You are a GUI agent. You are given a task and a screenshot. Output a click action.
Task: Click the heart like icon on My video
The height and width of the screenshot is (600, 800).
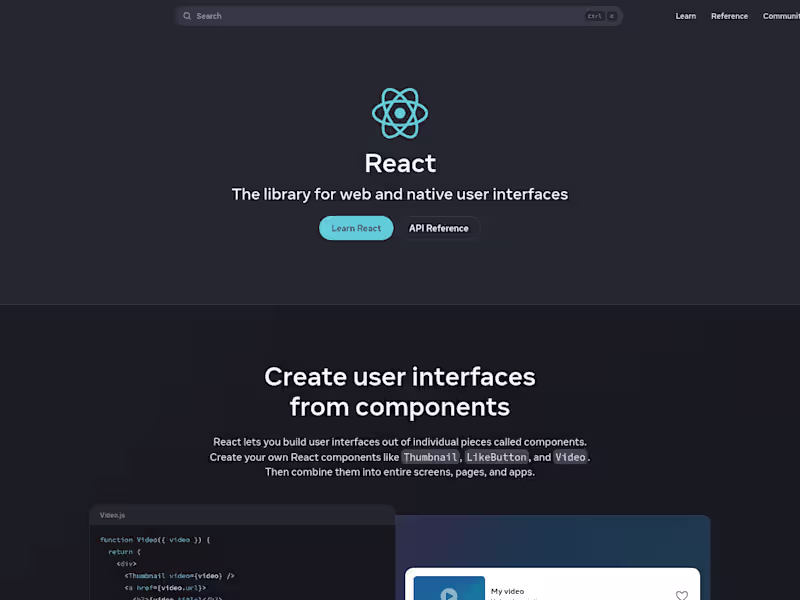tap(682, 595)
